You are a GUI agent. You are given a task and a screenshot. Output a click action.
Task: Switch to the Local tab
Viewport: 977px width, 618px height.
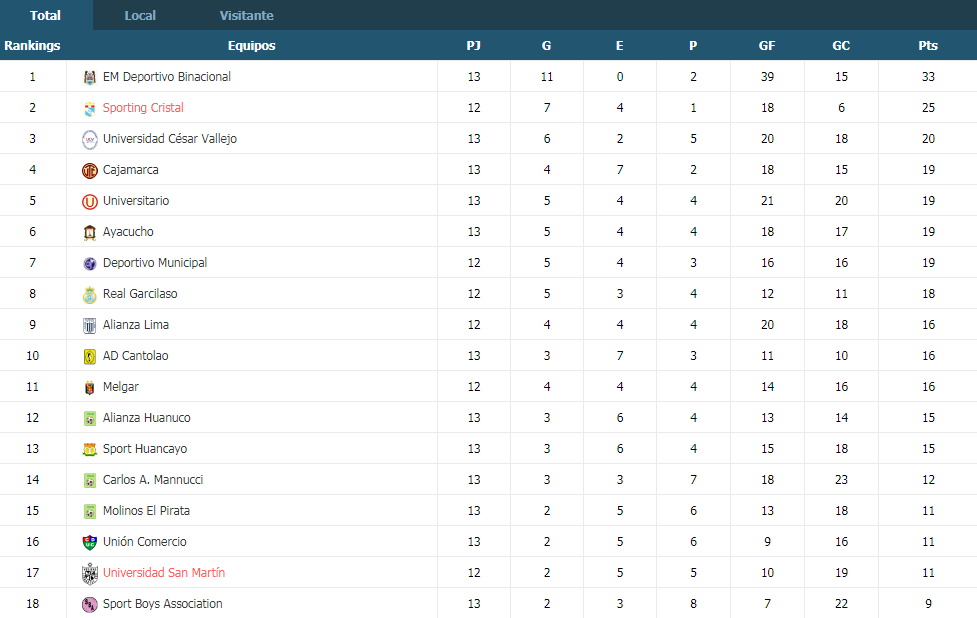pyautogui.click(x=140, y=16)
